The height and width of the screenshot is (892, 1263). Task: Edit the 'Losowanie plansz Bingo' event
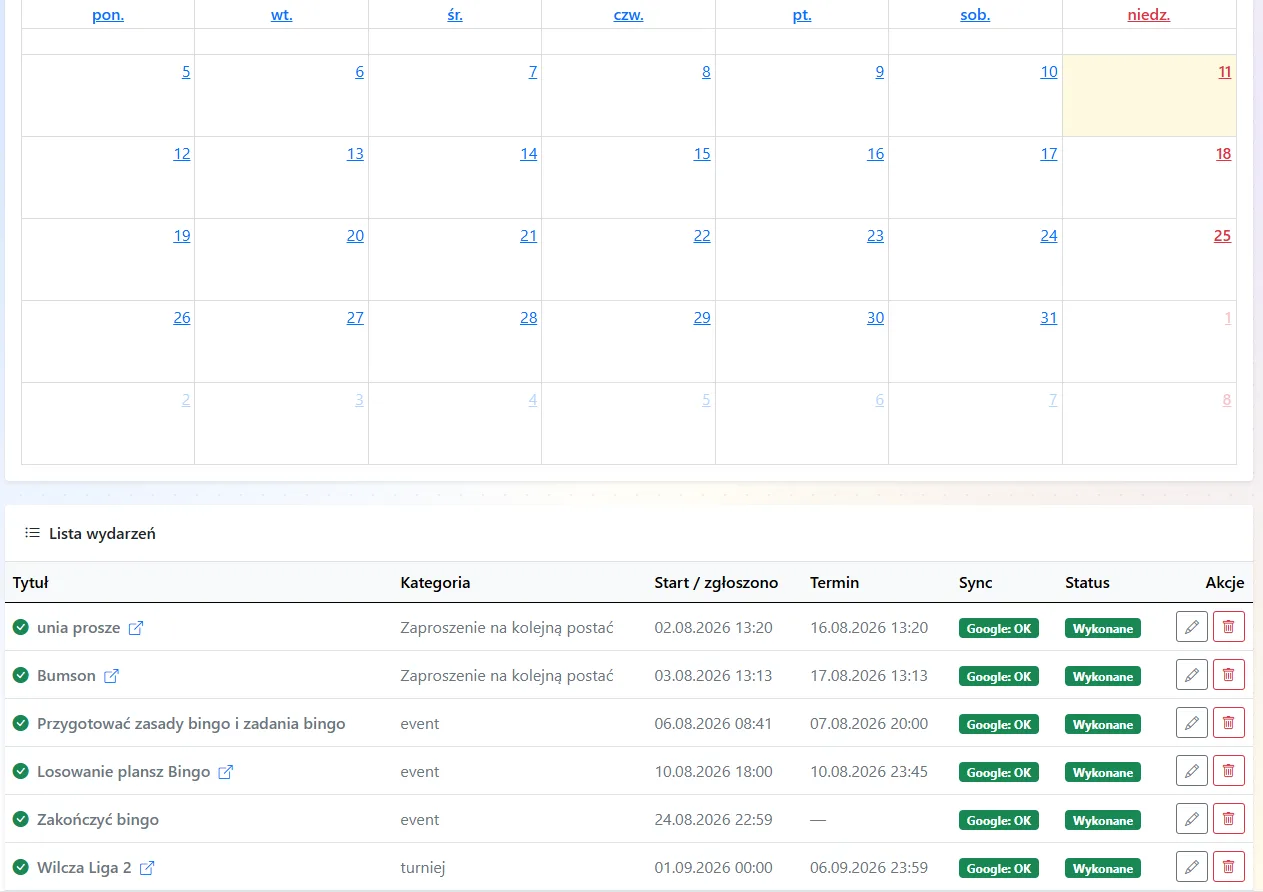tap(1191, 772)
